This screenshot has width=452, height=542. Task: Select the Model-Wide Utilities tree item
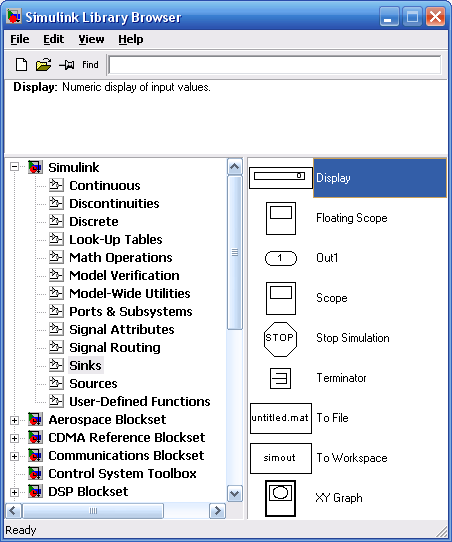(130, 293)
